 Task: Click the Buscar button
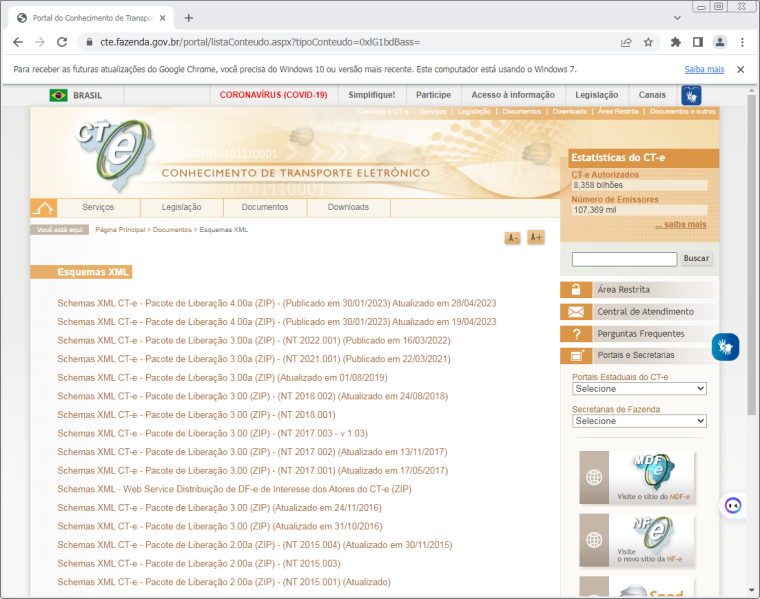point(696,259)
